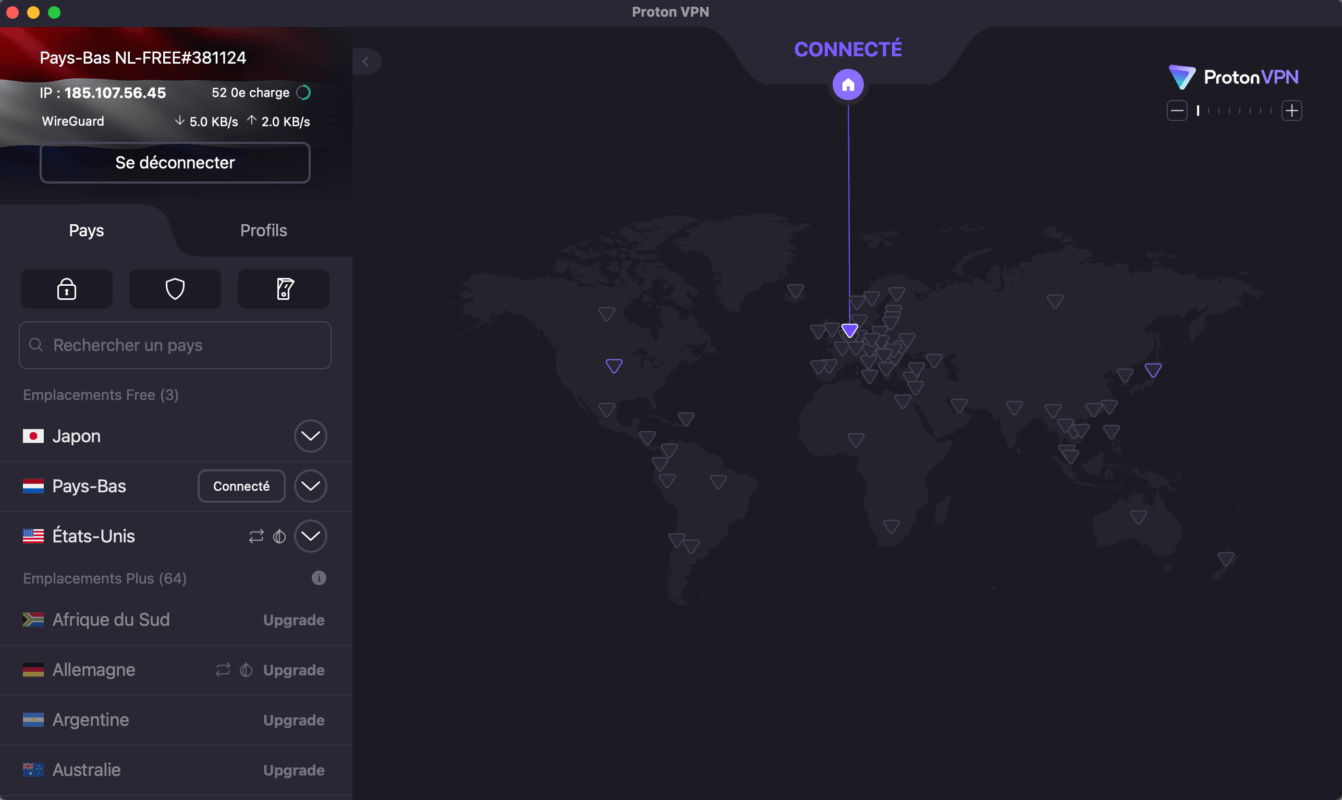Click the download speed 5.0 KB/s
The height and width of the screenshot is (800, 1342).
point(206,122)
